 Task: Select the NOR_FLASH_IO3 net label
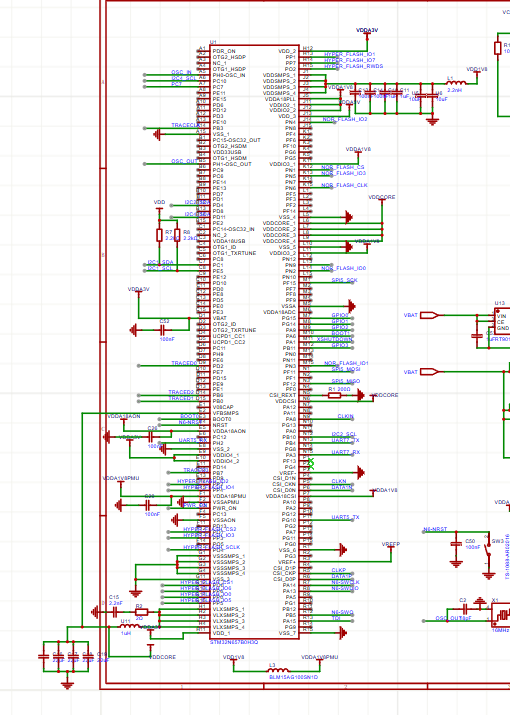click(x=343, y=173)
